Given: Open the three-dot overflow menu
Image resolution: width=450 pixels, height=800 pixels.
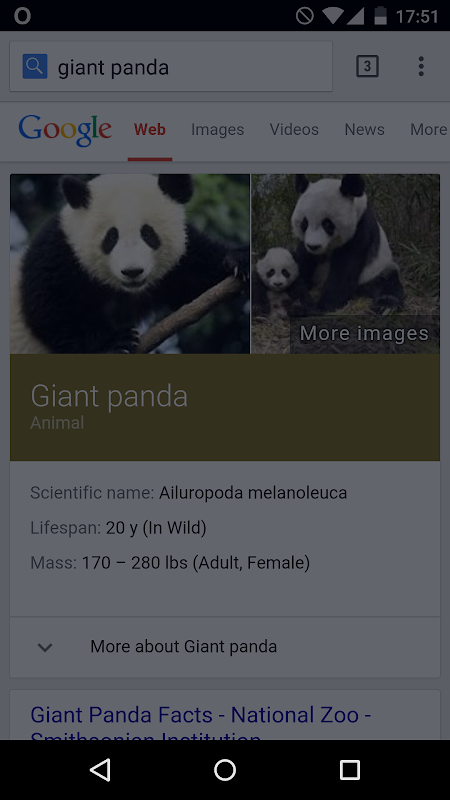Looking at the screenshot, I should click(x=421, y=66).
